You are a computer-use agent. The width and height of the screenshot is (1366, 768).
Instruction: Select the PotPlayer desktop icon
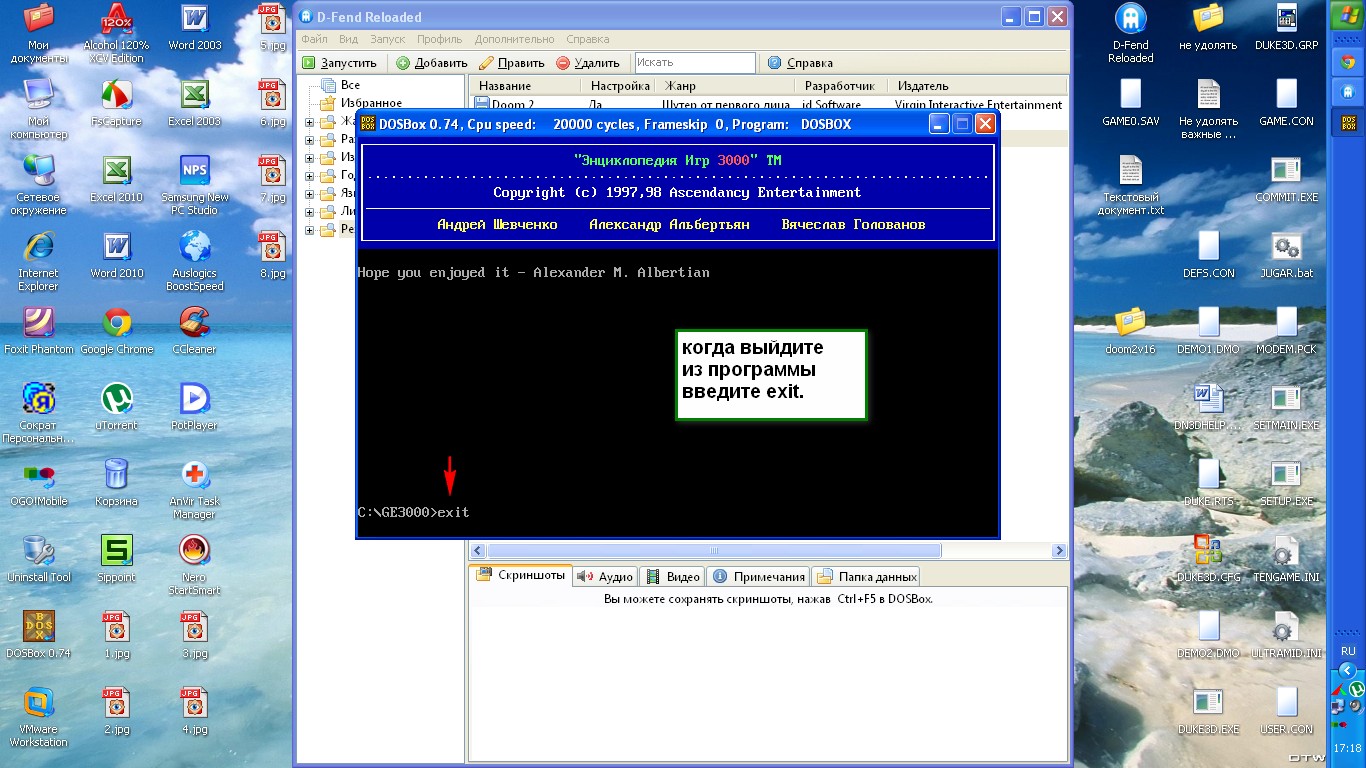click(x=194, y=408)
